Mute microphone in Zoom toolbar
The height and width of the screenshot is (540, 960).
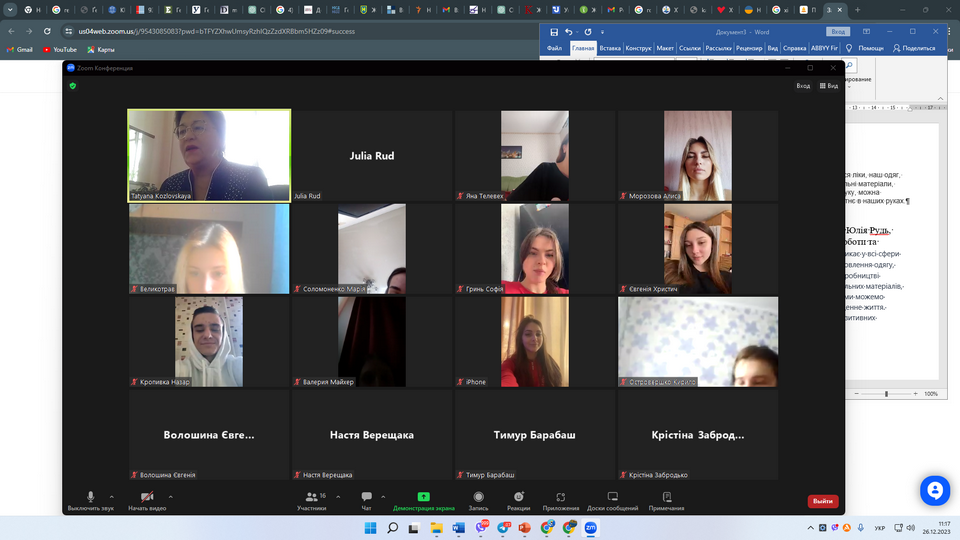[90, 497]
